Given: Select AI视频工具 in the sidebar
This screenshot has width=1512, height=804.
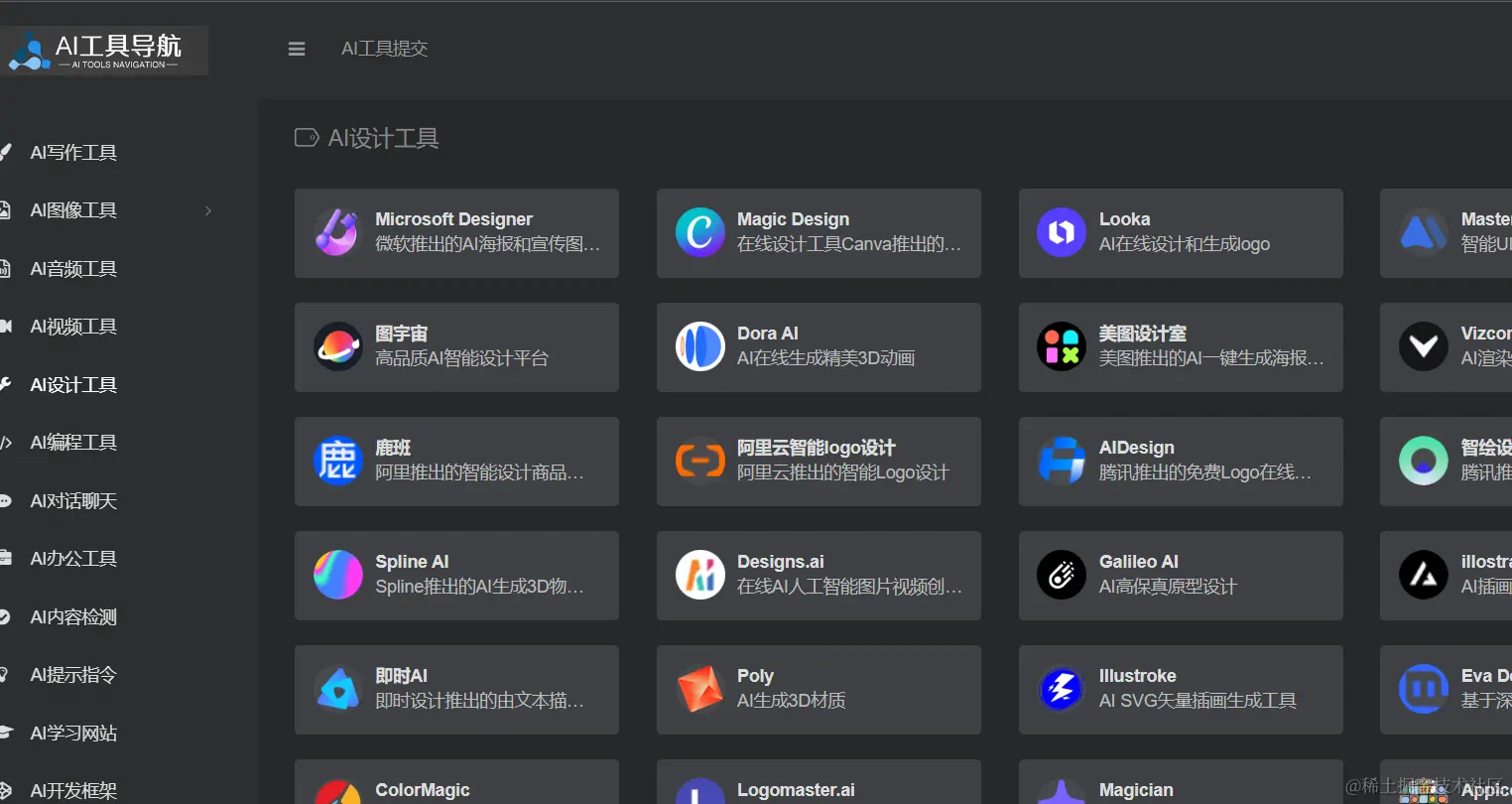Looking at the screenshot, I should point(73,327).
